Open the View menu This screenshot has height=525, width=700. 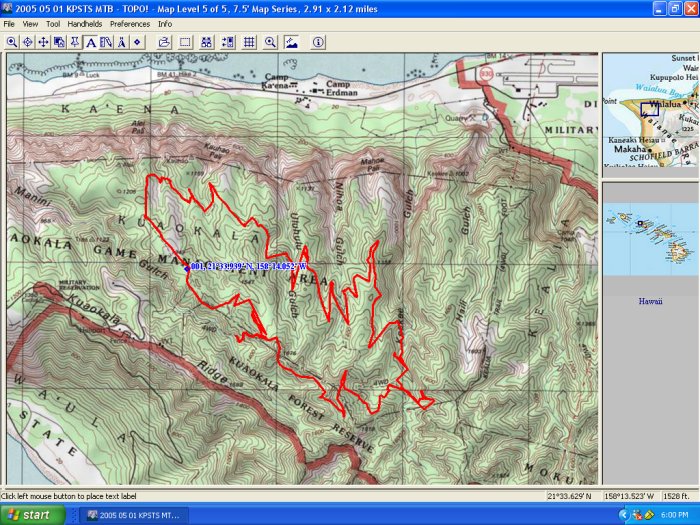click(x=30, y=24)
